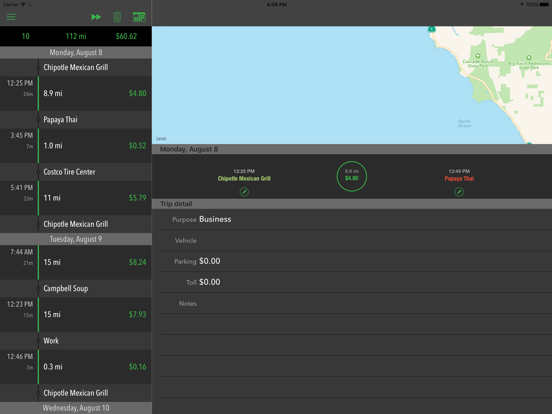Select the Vehicle field
This screenshot has width=552, height=414.
[356, 240]
